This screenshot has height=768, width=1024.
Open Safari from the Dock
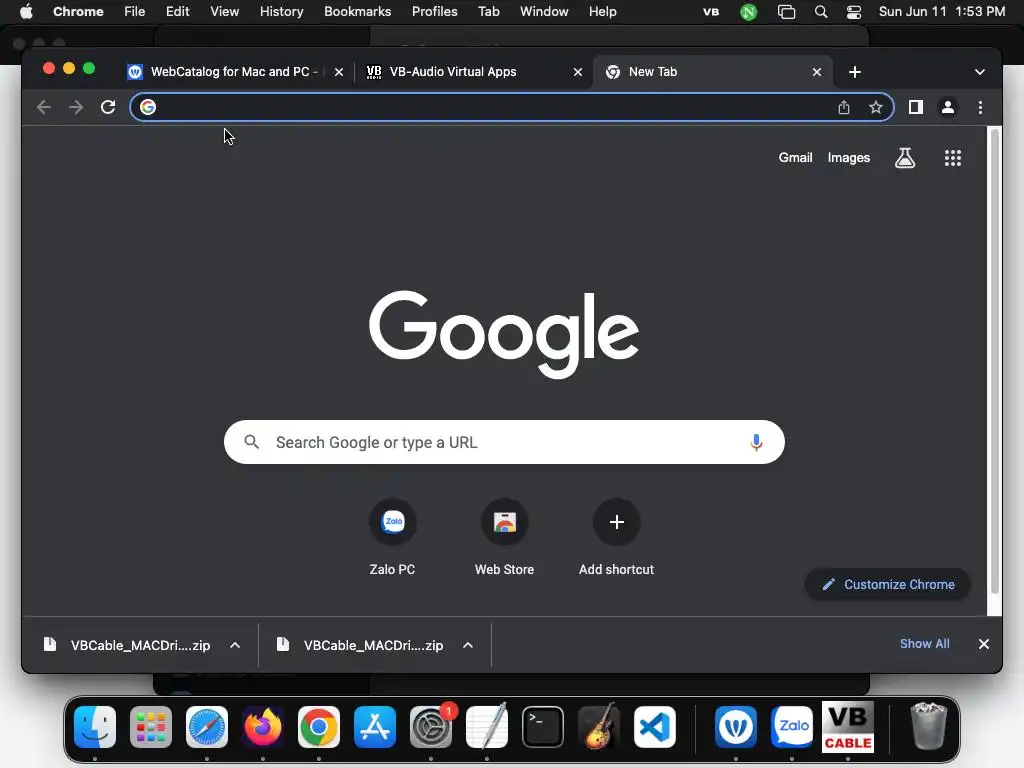(207, 727)
